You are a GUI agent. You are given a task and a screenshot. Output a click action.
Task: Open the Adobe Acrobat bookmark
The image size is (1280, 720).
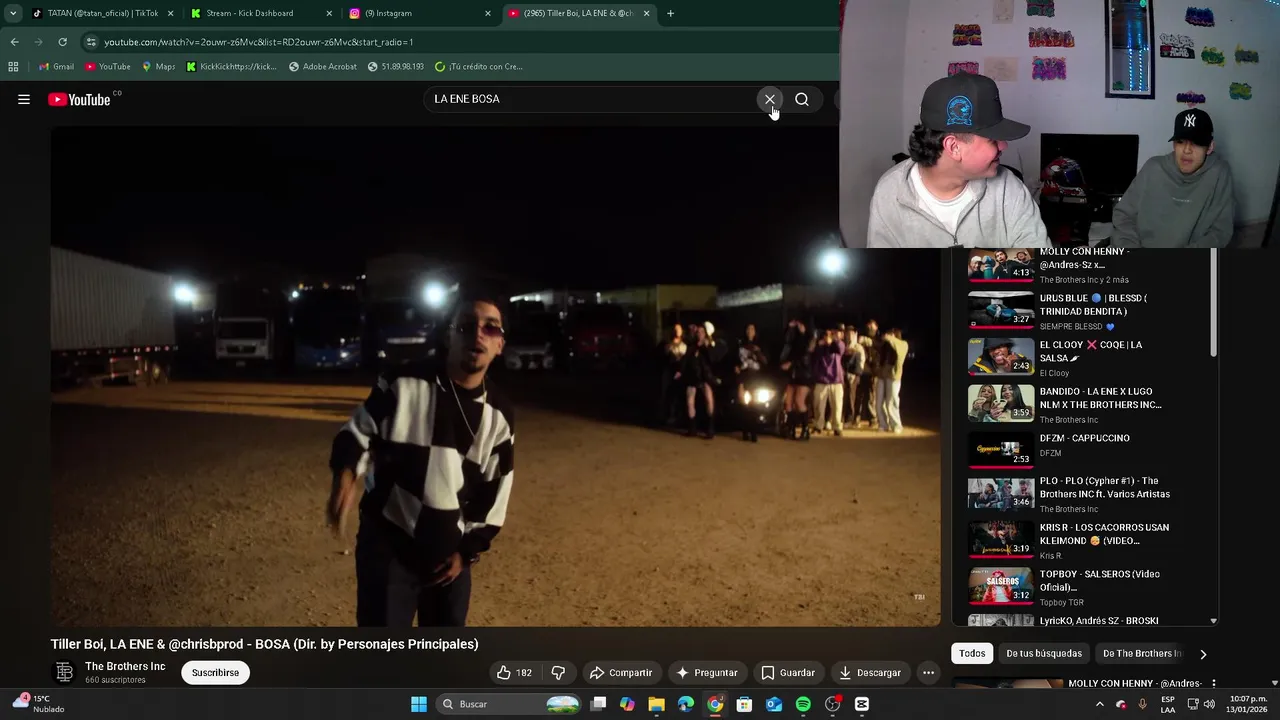click(x=322, y=66)
